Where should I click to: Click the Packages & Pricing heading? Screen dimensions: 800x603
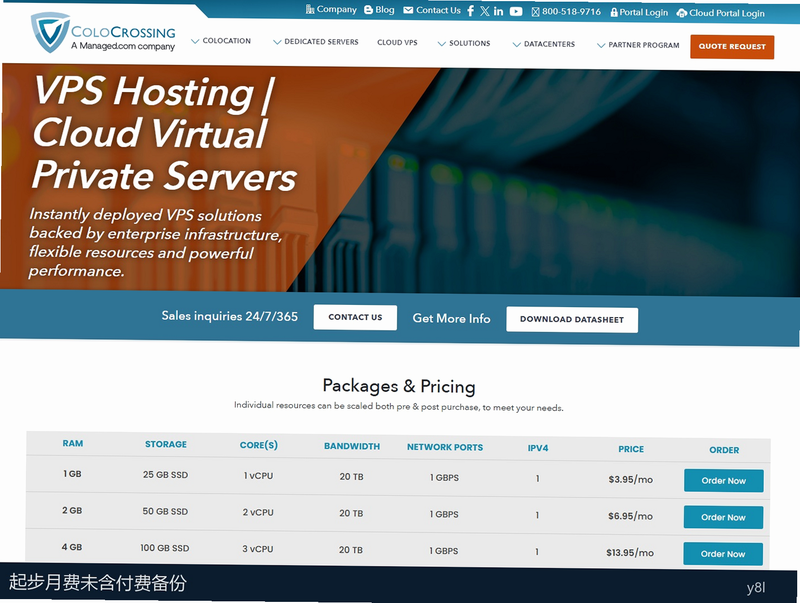coord(399,386)
